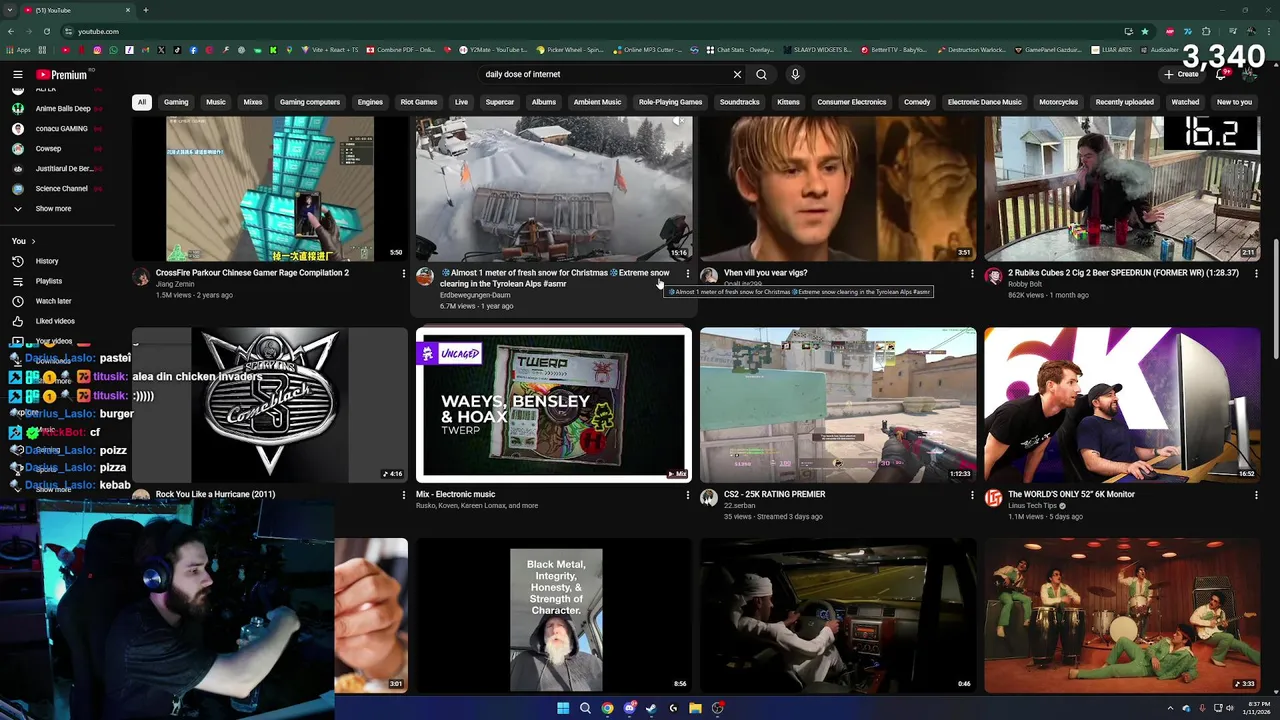This screenshot has width=1280, height=720.
Task: Open Steam from the taskbar
Action: pos(651,708)
